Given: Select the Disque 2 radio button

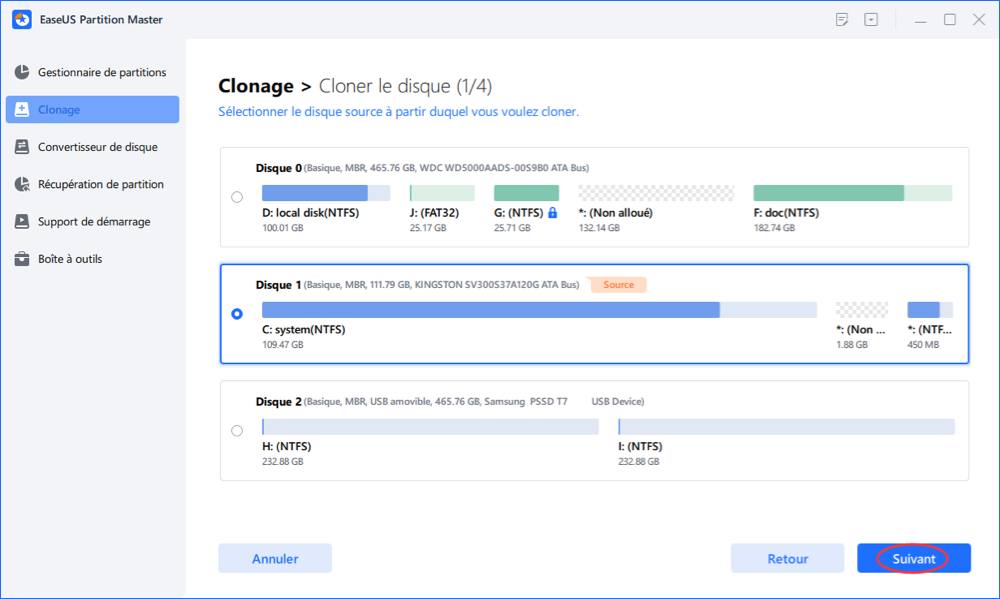Looking at the screenshot, I should click(x=237, y=431).
